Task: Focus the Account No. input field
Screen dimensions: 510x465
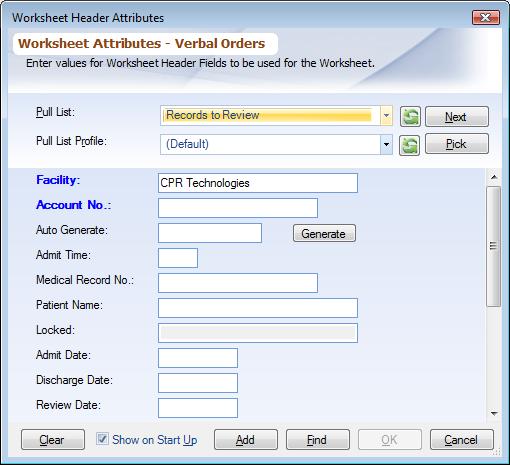Action: (x=238, y=208)
